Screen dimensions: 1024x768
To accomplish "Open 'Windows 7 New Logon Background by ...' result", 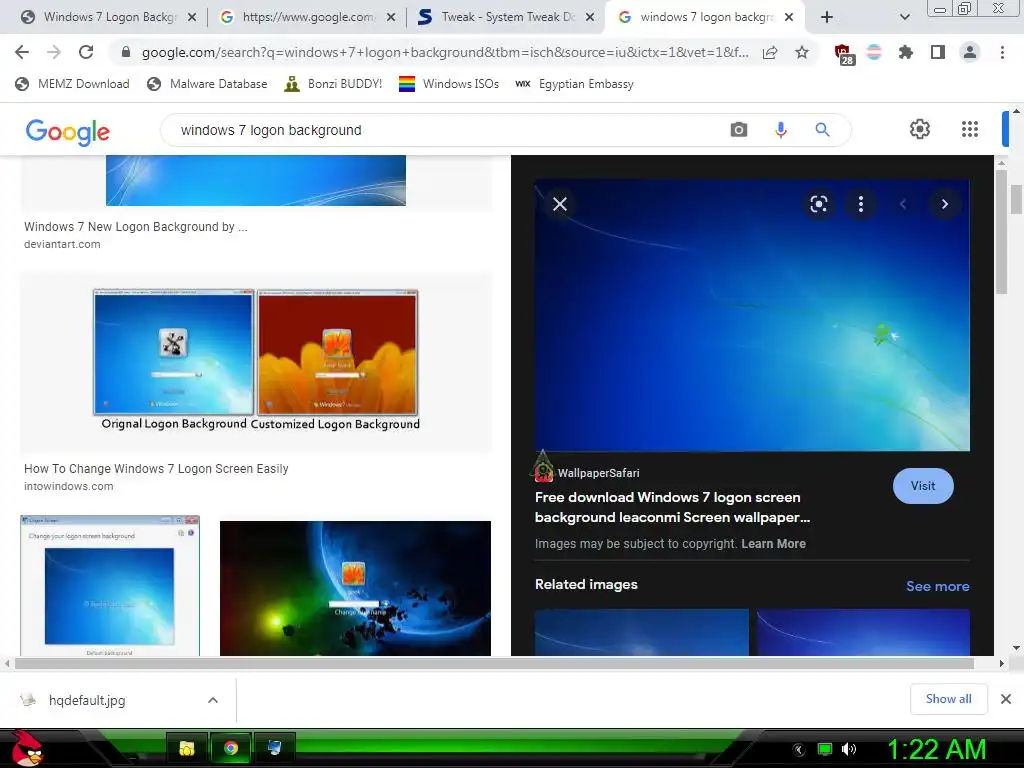I will click(x=136, y=227).
